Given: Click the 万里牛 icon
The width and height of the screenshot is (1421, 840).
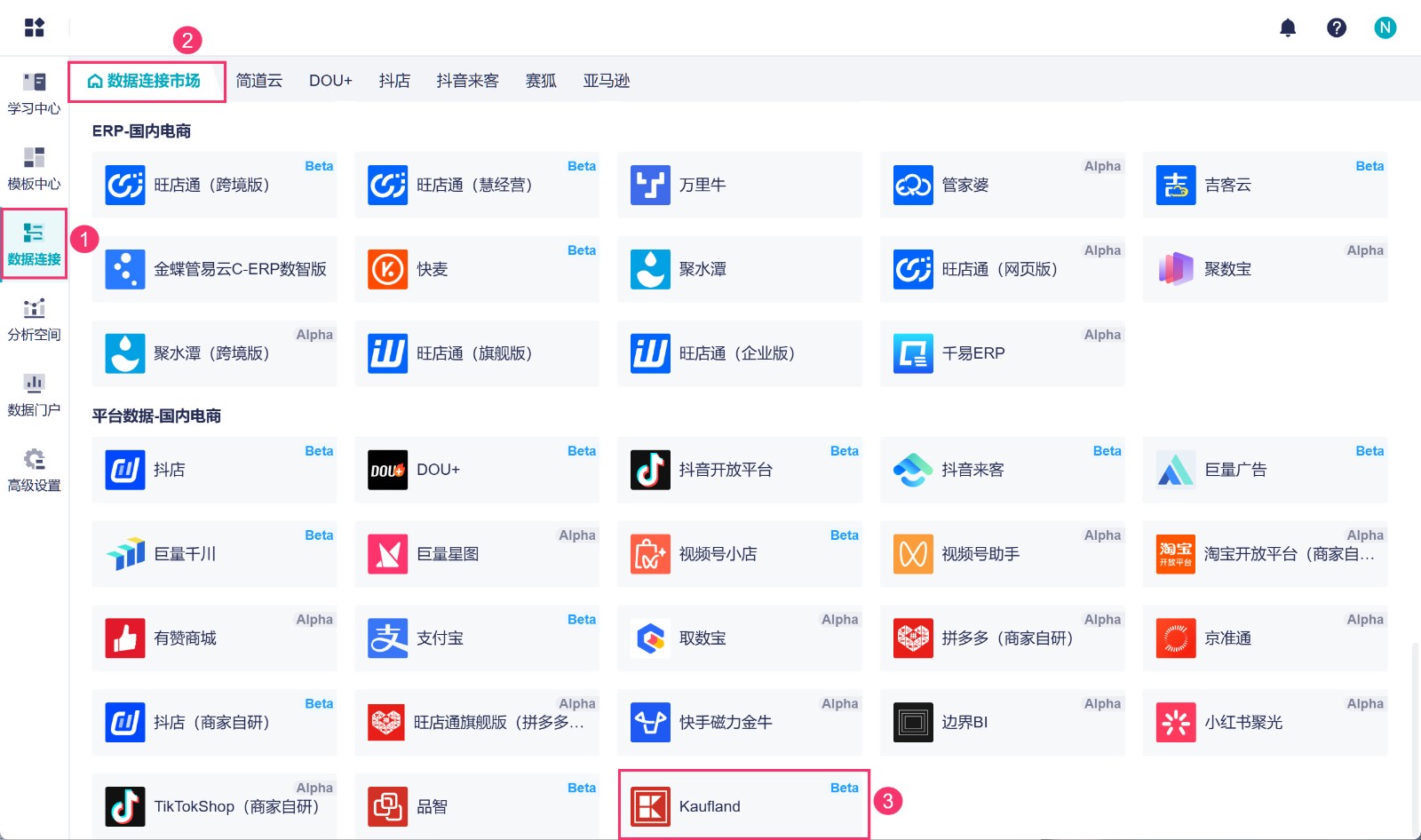Looking at the screenshot, I should click(x=650, y=185).
